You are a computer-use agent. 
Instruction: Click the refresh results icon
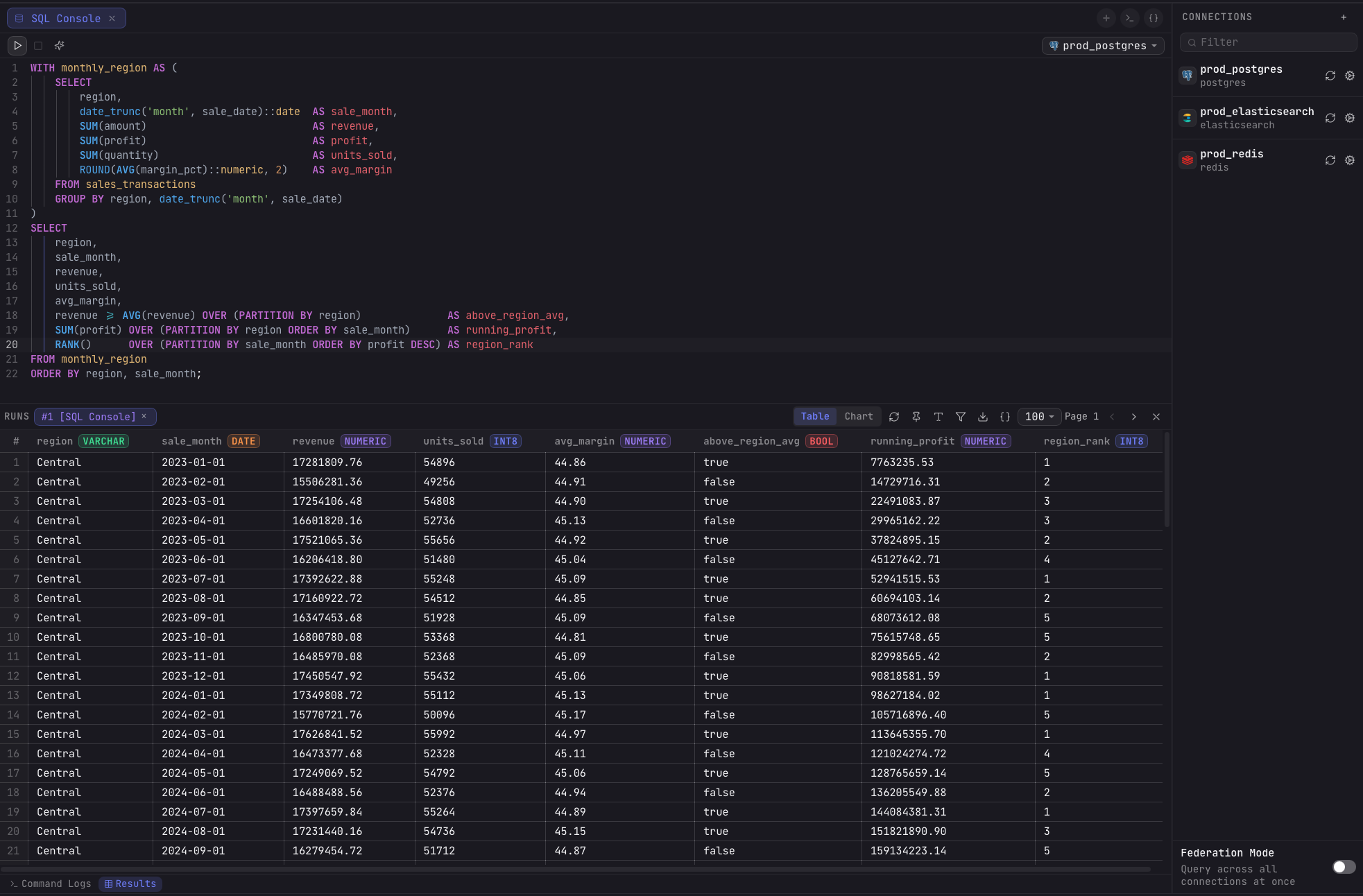click(894, 417)
